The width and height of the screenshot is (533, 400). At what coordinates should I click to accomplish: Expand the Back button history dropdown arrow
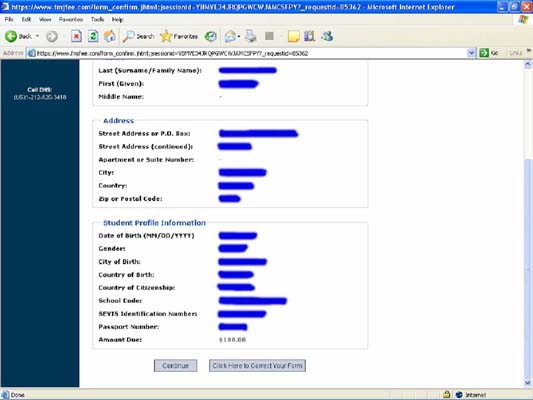(x=37, y=36)
